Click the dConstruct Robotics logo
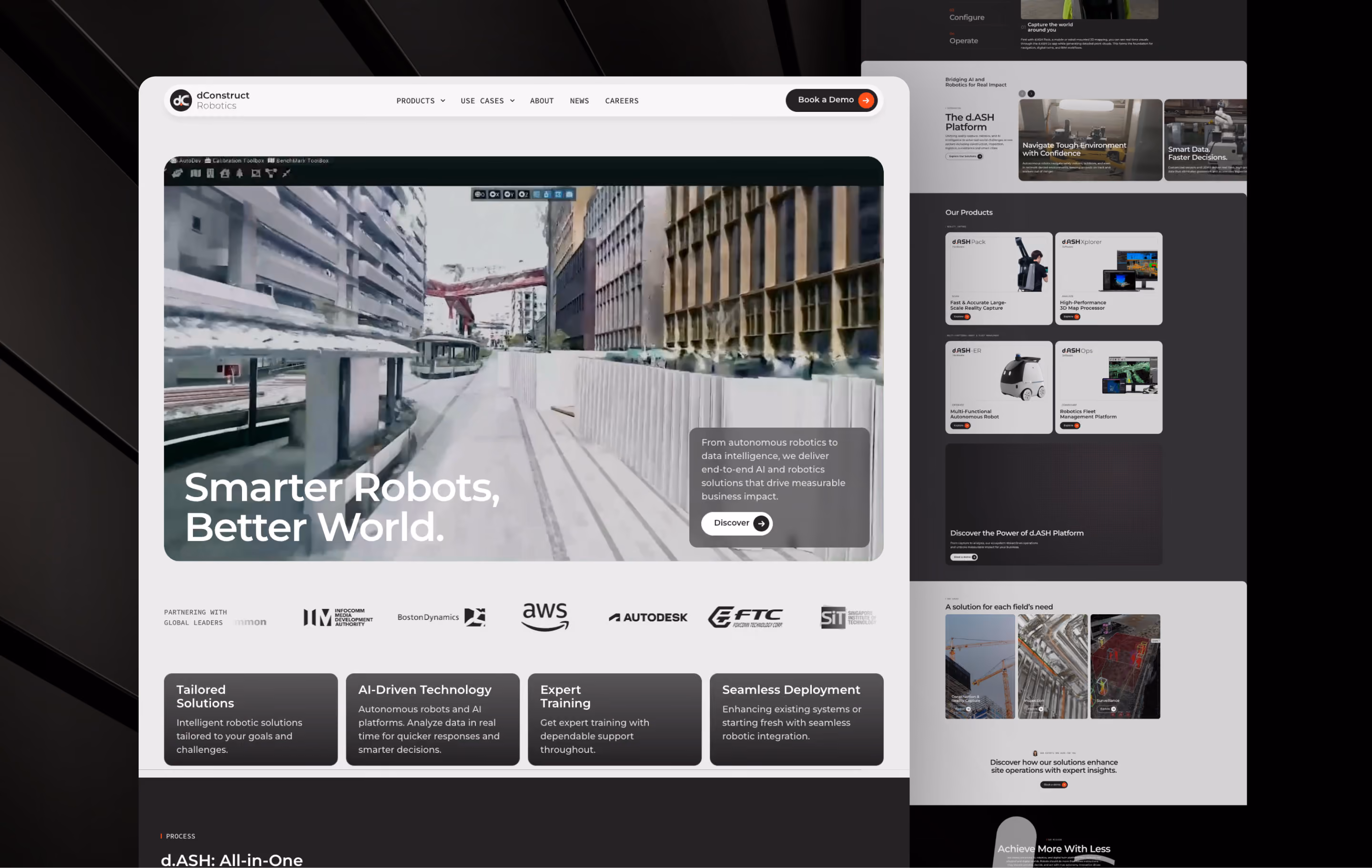The width and height of the screenshot is (1372, 868). 210,100
